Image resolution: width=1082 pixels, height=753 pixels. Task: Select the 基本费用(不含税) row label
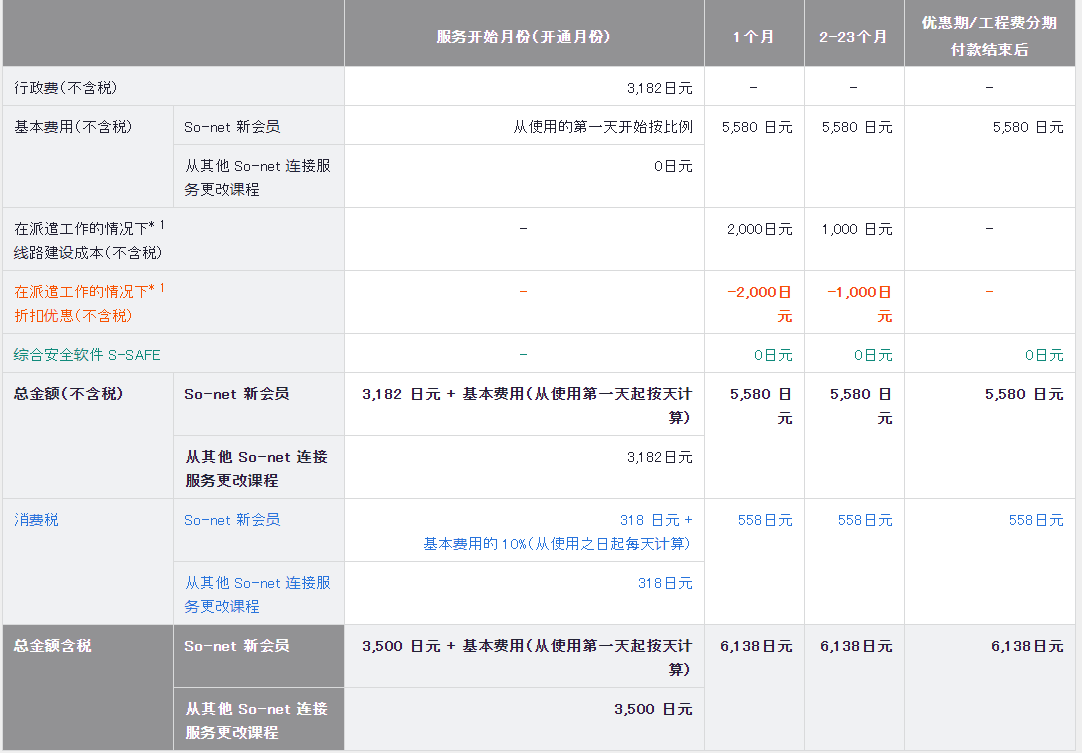[73, 127]
